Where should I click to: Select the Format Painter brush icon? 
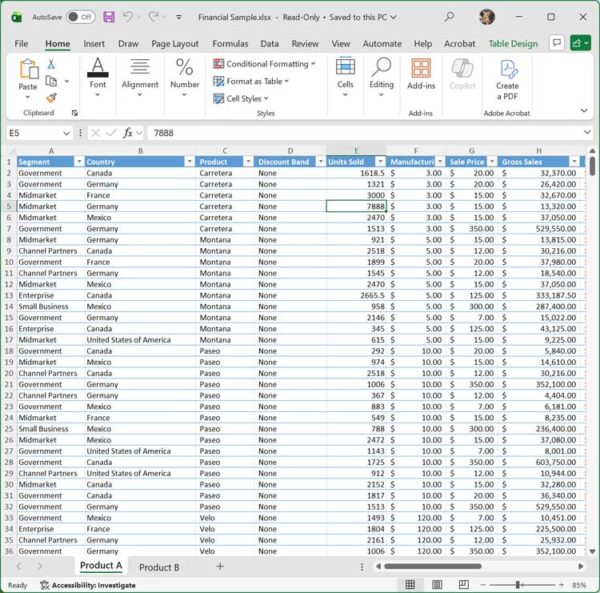(x=51, y=98)
